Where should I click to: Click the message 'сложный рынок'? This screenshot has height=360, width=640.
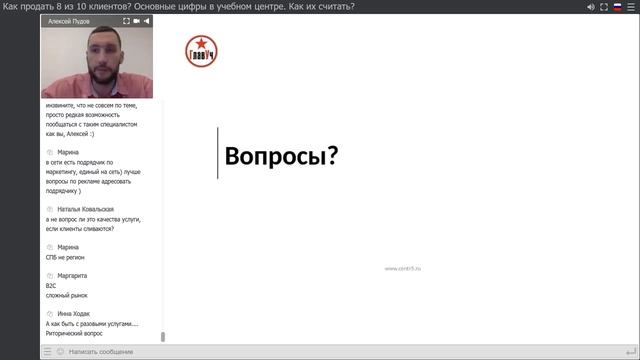pos(67,296)
